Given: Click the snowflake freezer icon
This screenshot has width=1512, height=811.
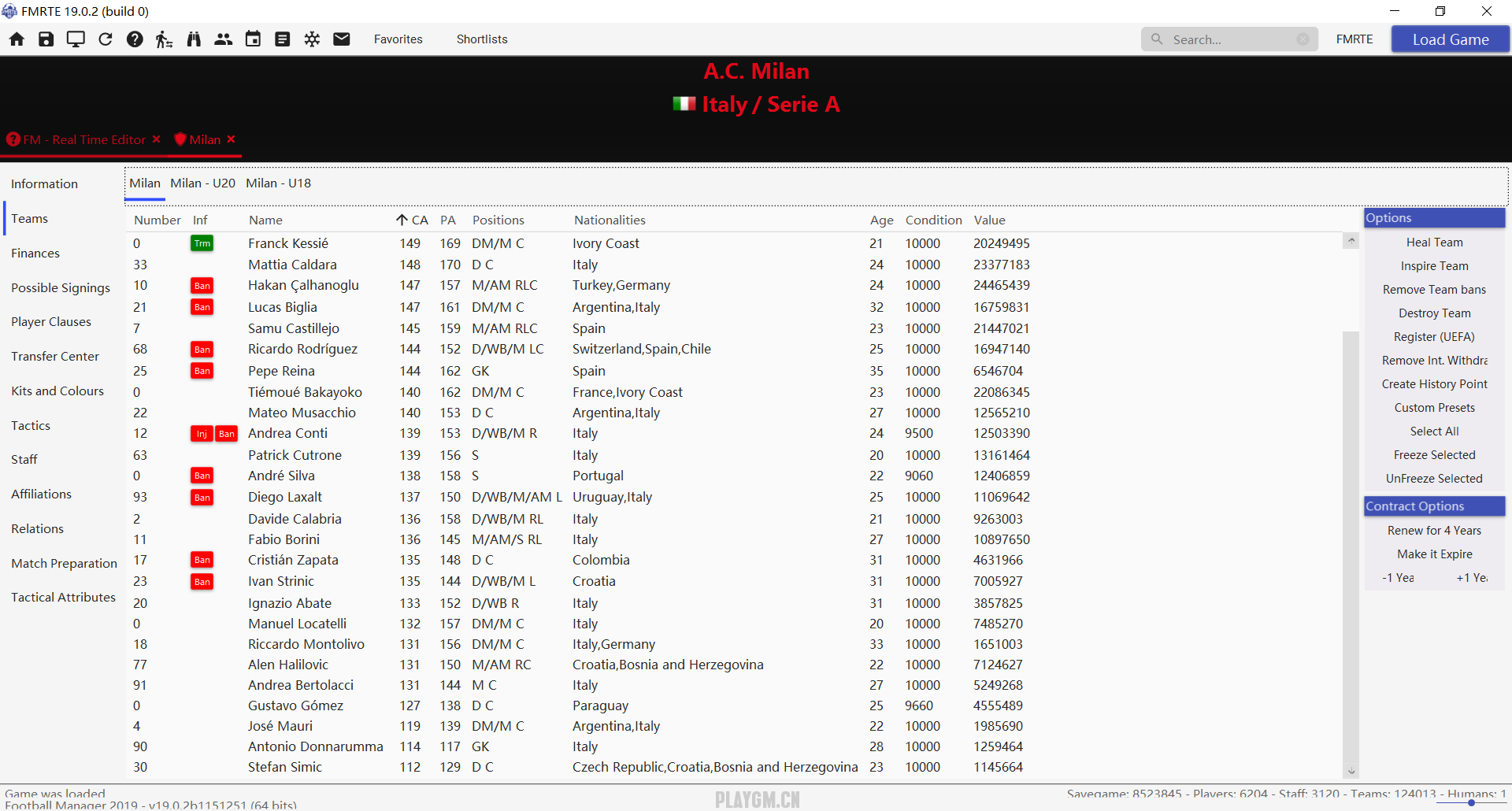Looking at the screenshot, I should 312,39.
